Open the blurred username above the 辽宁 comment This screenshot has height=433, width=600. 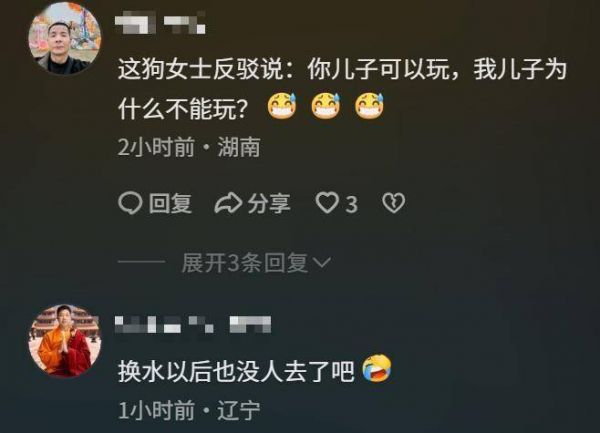click(x=193, y=325)
